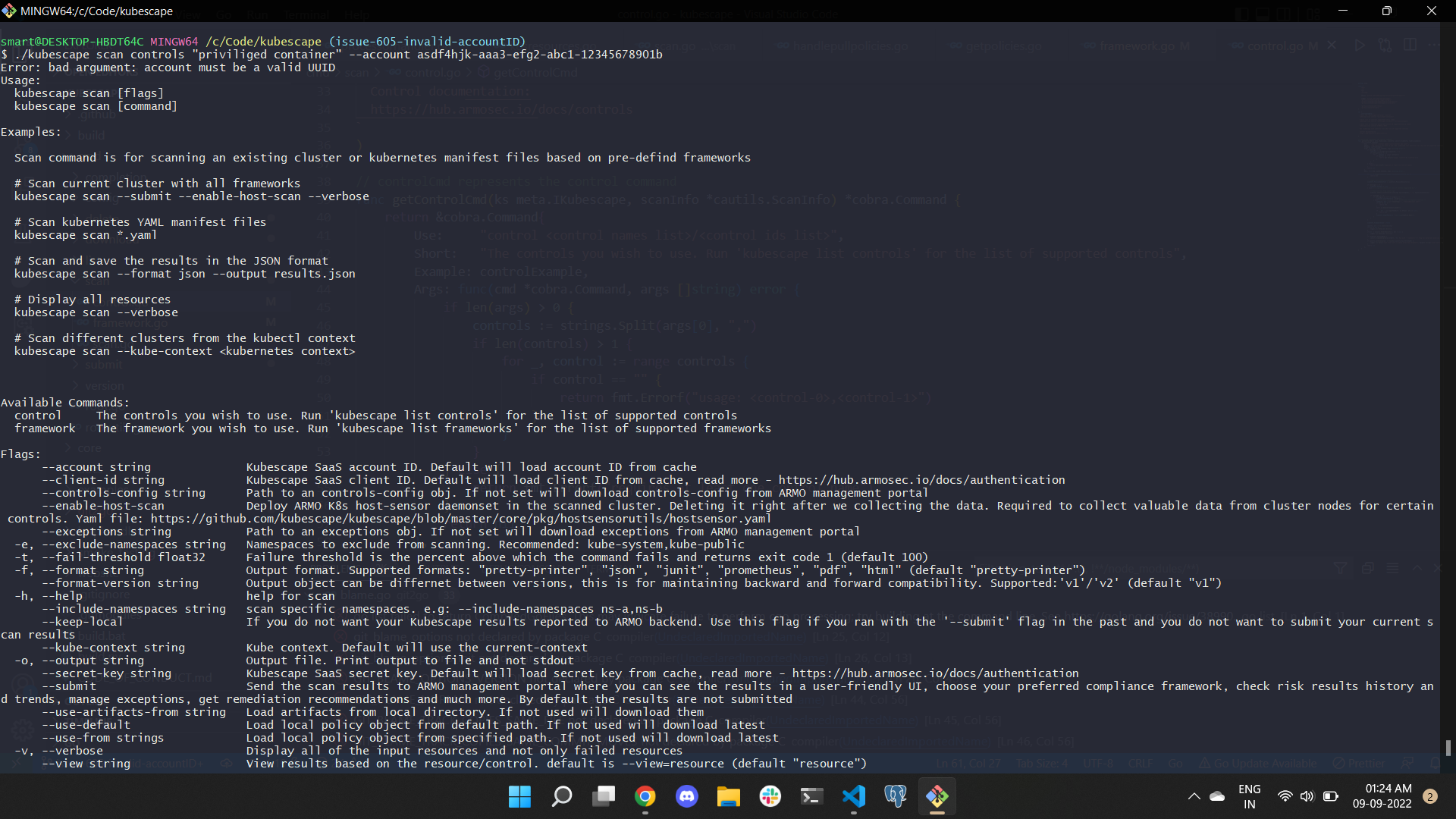Run the control.go file
The width and height of the screenshot is (1456, 819).
[1360, 45]
